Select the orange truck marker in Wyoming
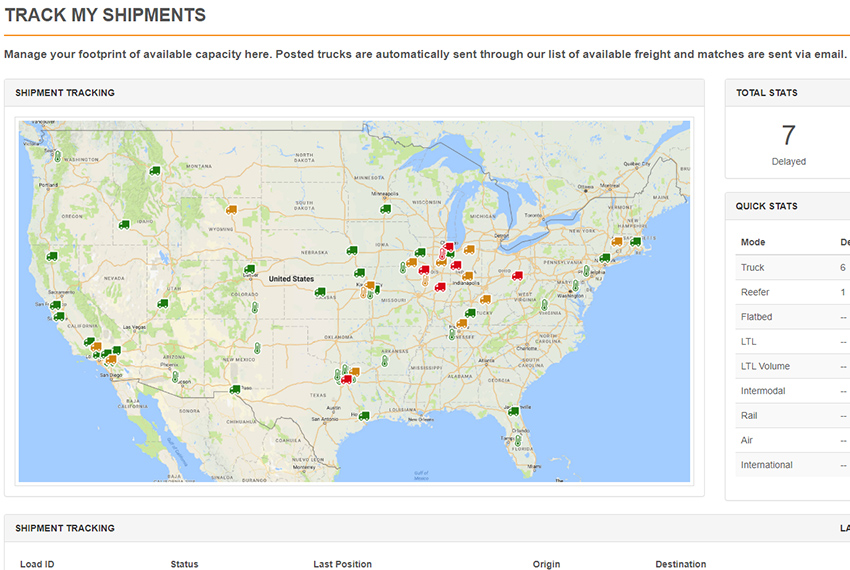This screenshot has width=850, height=570. (x=231, y=209)
